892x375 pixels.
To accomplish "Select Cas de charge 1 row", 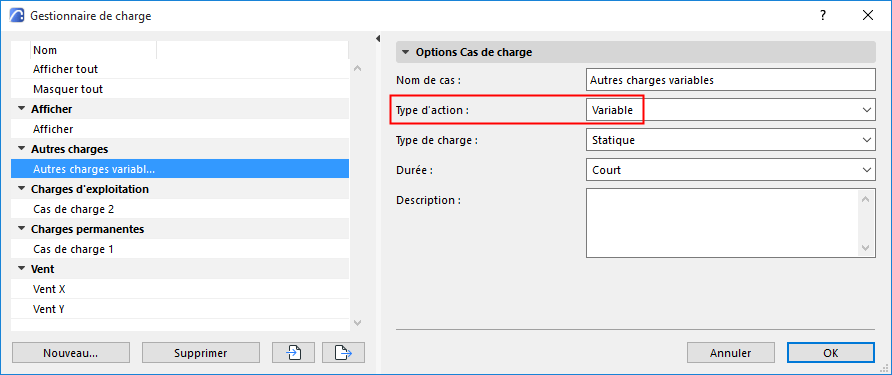I will (x=180, y=249).
